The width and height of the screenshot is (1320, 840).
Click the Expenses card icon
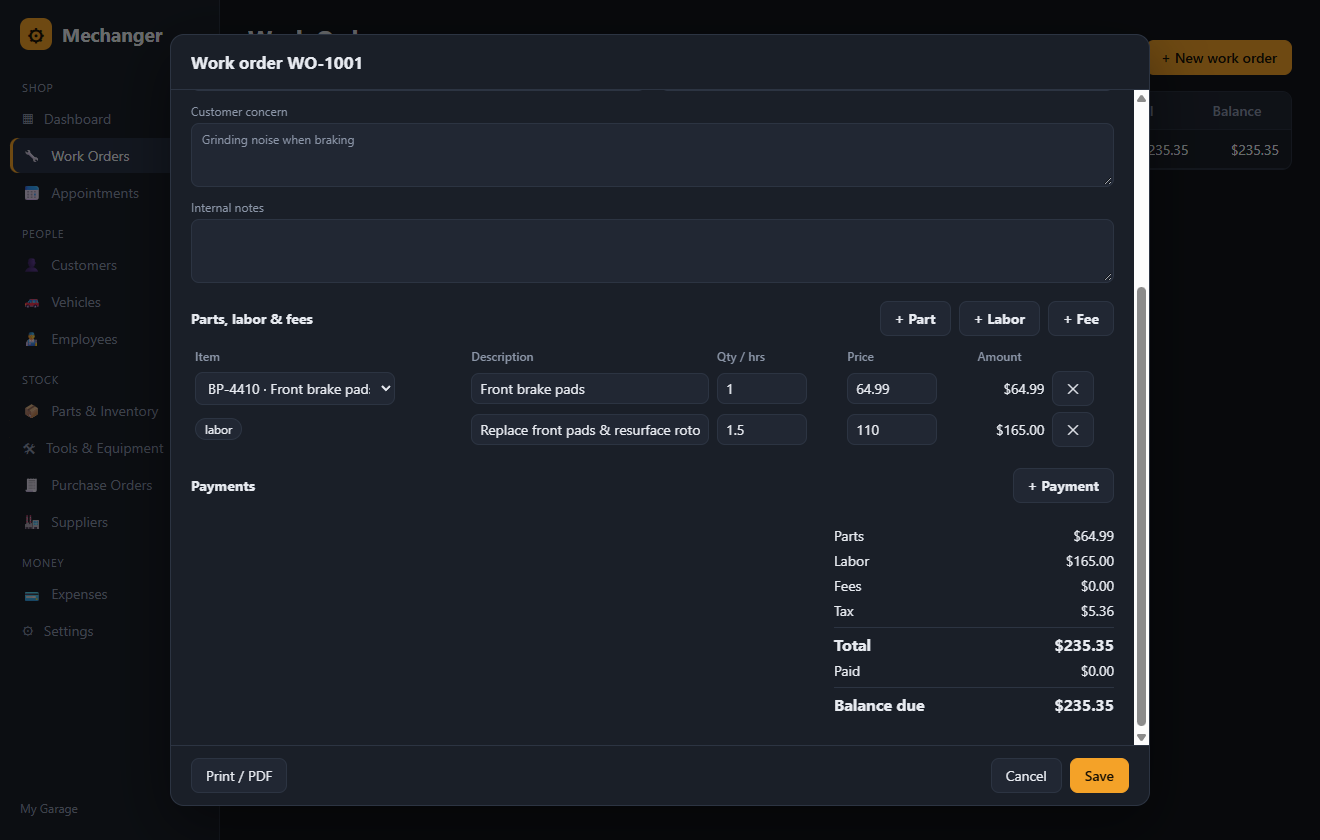(32, 594)
